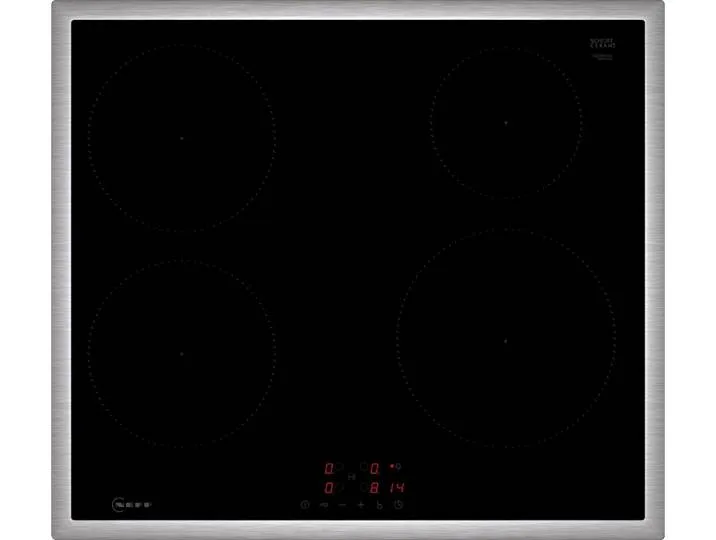Select the front-left zone display showing 0

click(x=329, y=488)
